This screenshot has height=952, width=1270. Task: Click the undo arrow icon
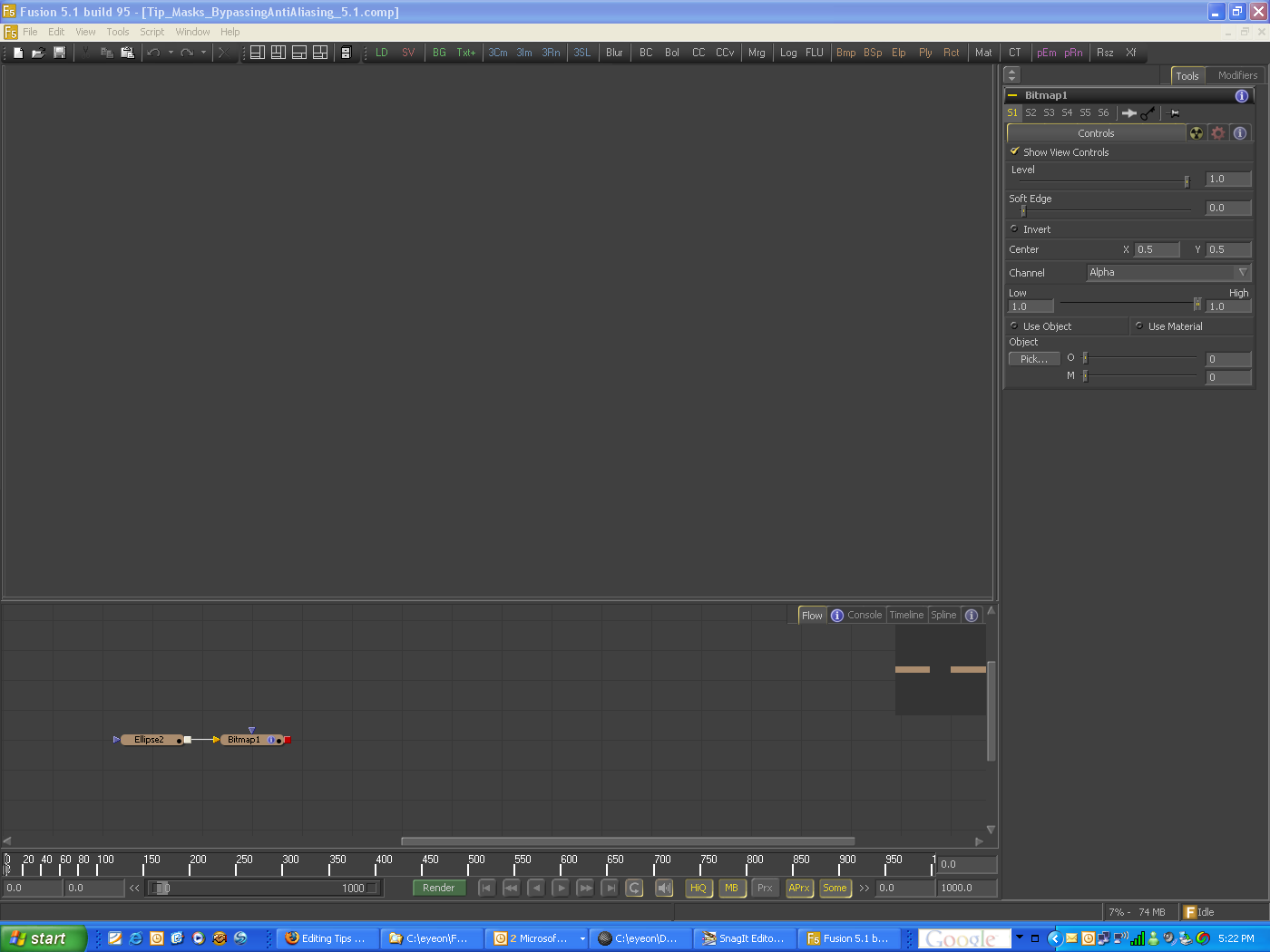[x=153, y=53]
